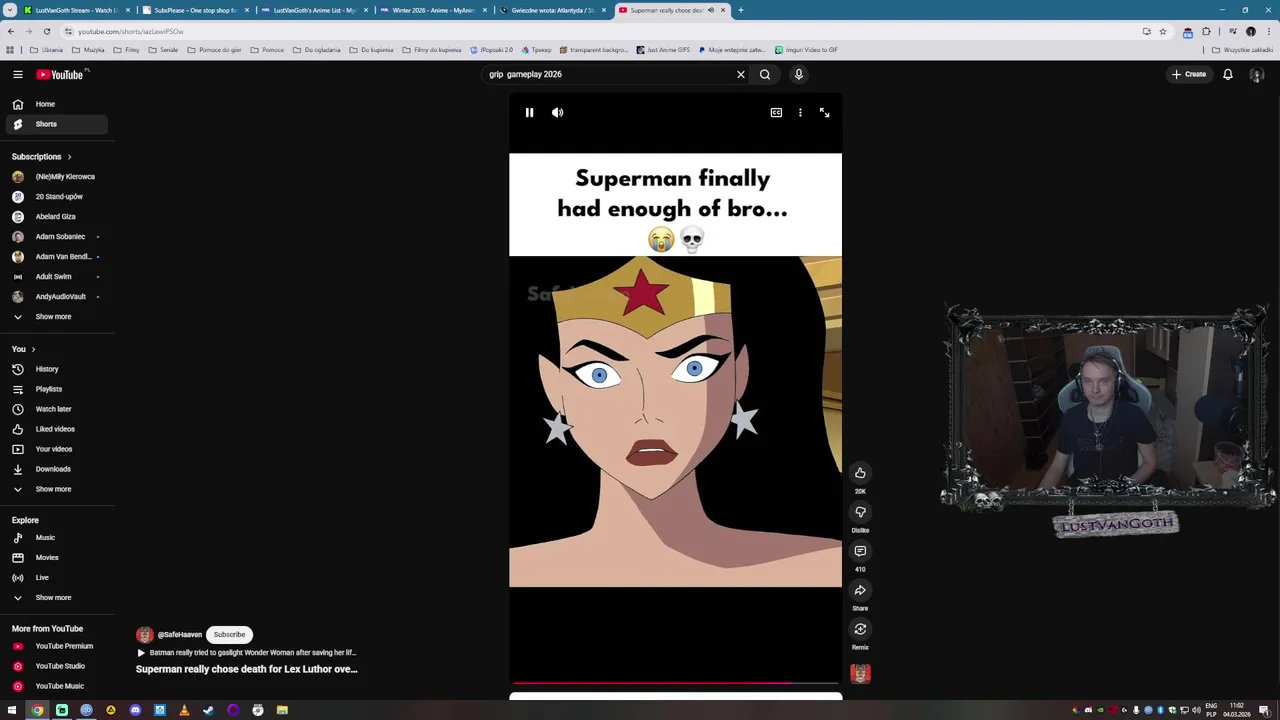
Task: Toggle closed captions on the Short
Action: point(776,113)
